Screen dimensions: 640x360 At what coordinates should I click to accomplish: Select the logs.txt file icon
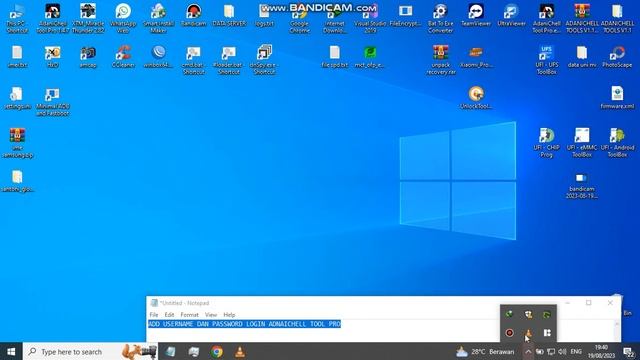coord(264,16)
